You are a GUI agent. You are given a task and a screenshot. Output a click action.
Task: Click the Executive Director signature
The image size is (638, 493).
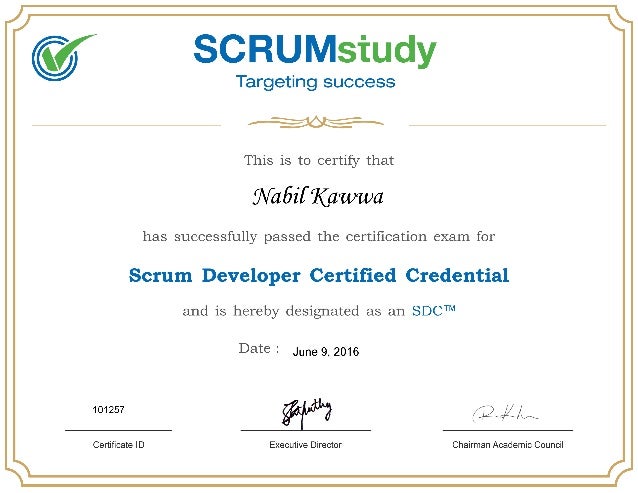pyautogui.click(x=306, y=413)
